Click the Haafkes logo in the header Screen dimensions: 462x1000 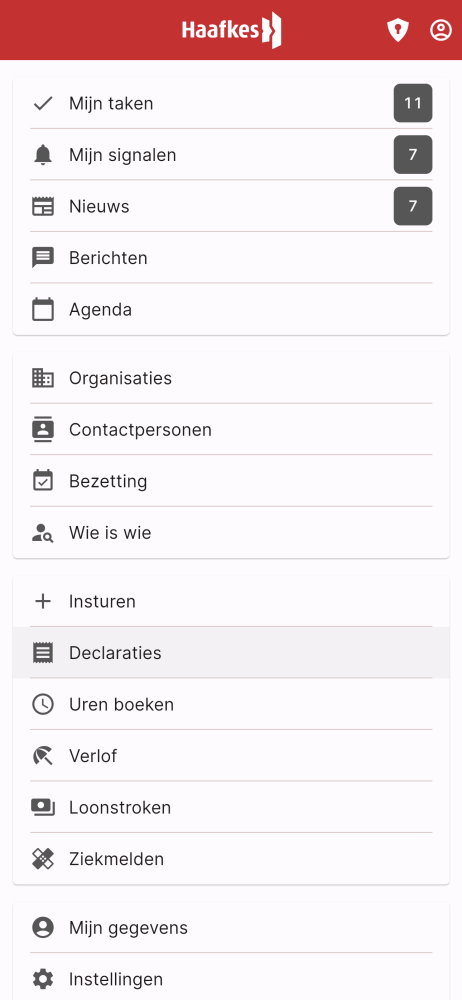click(x=231, y=30)
